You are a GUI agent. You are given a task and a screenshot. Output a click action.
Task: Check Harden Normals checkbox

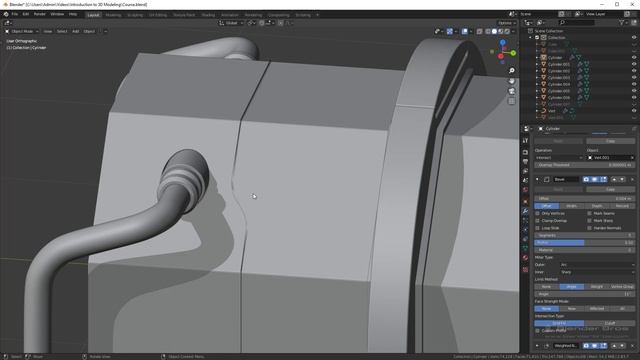click(589, 228)
